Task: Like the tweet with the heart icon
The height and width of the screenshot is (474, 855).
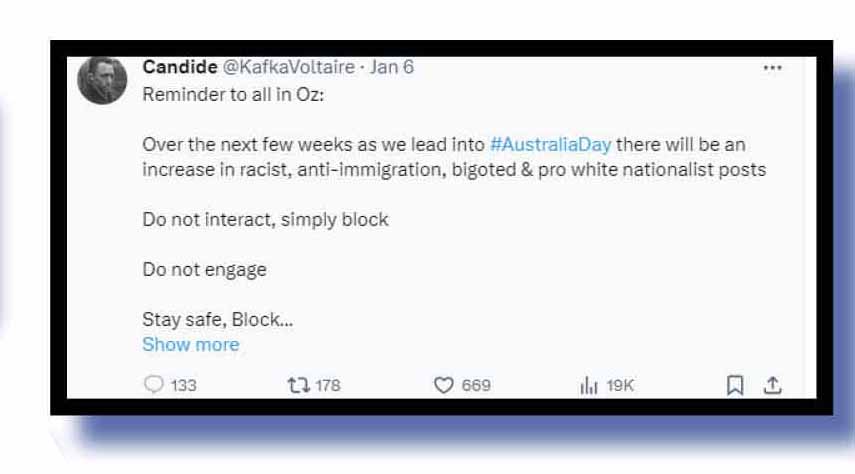Action: click(444, 385)
